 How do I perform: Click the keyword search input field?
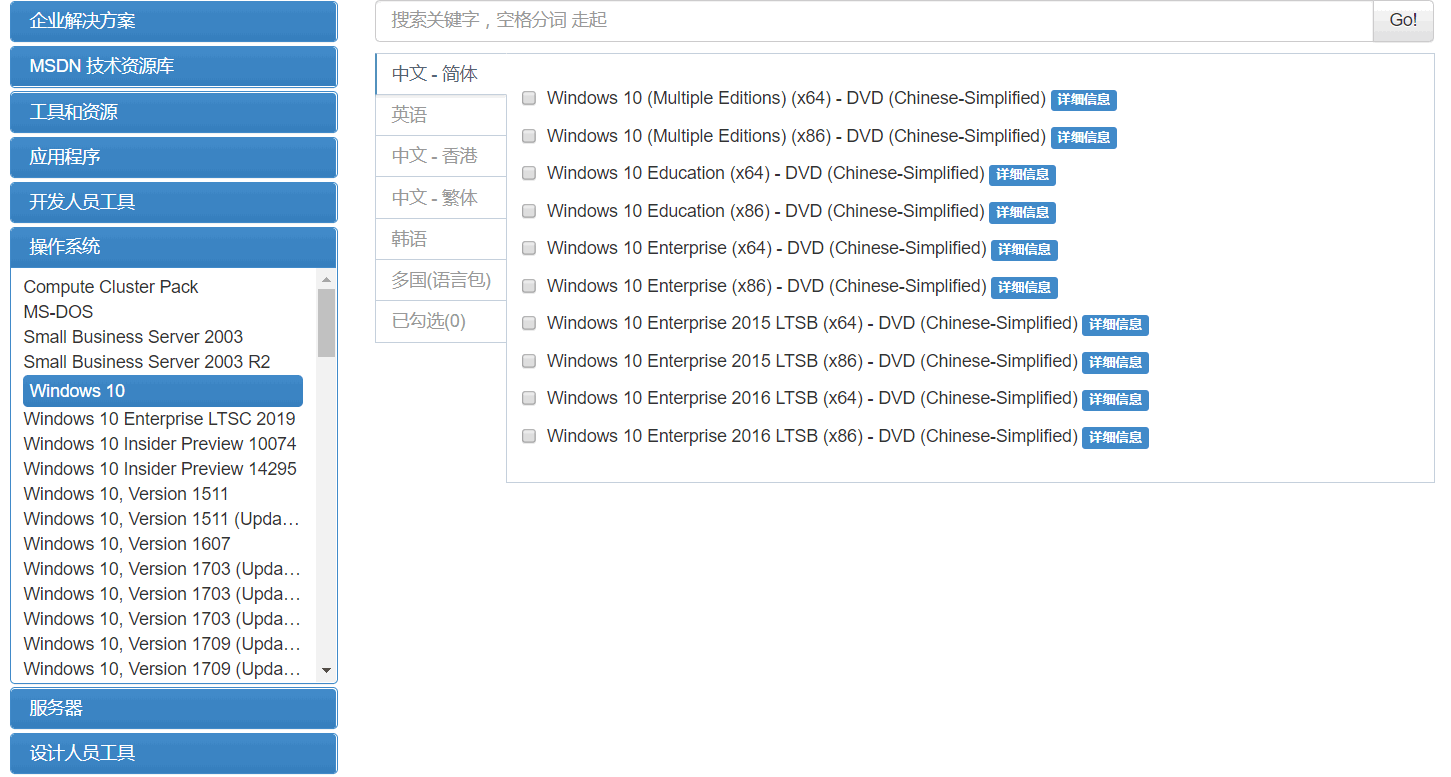[x=874, y=21]
